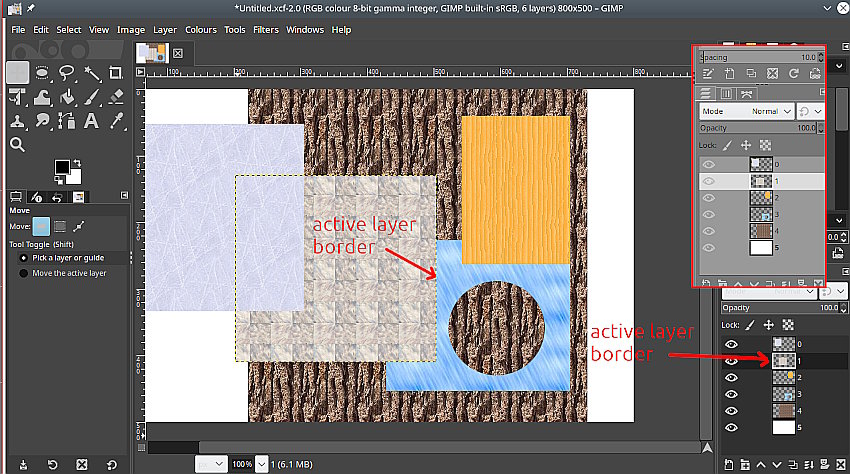Screen dimensions: 850x474
Task: Pick the Bucket Fill tool
Action: click(67, 97)
